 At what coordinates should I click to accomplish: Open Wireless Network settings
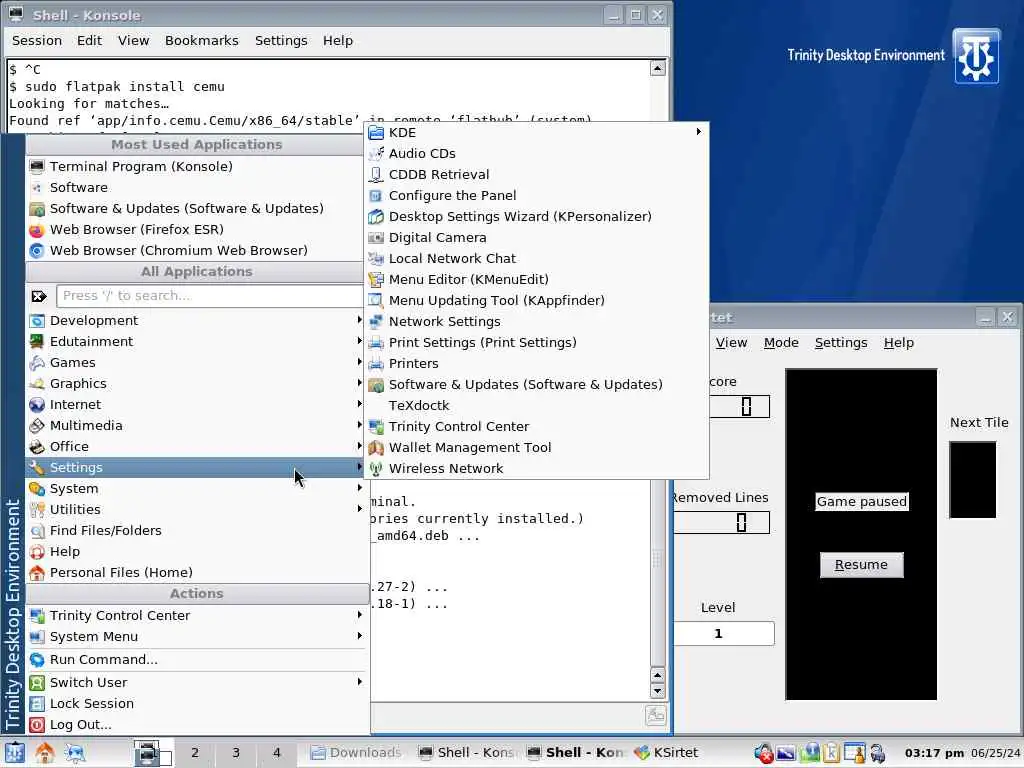click(x=537, y=468)
